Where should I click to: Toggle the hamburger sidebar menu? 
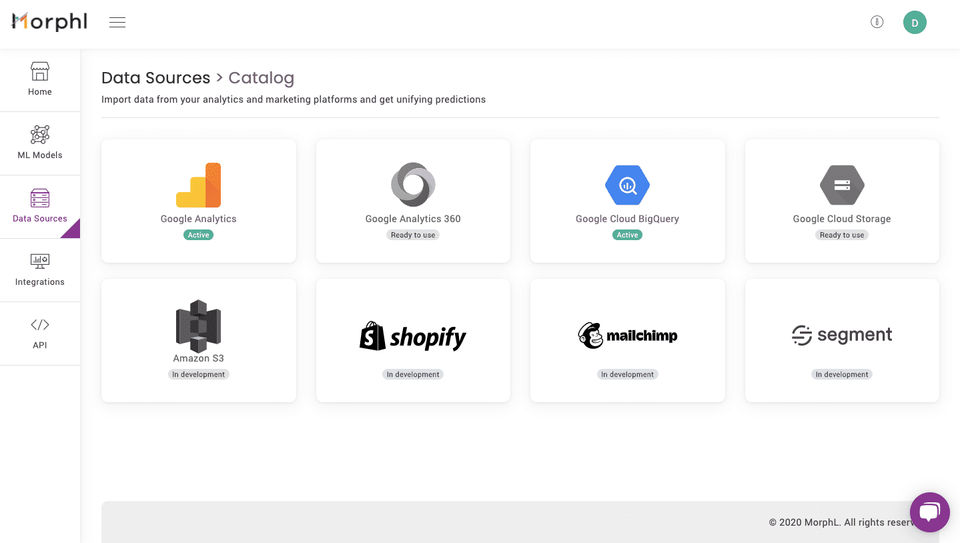[x=117, y=22]
